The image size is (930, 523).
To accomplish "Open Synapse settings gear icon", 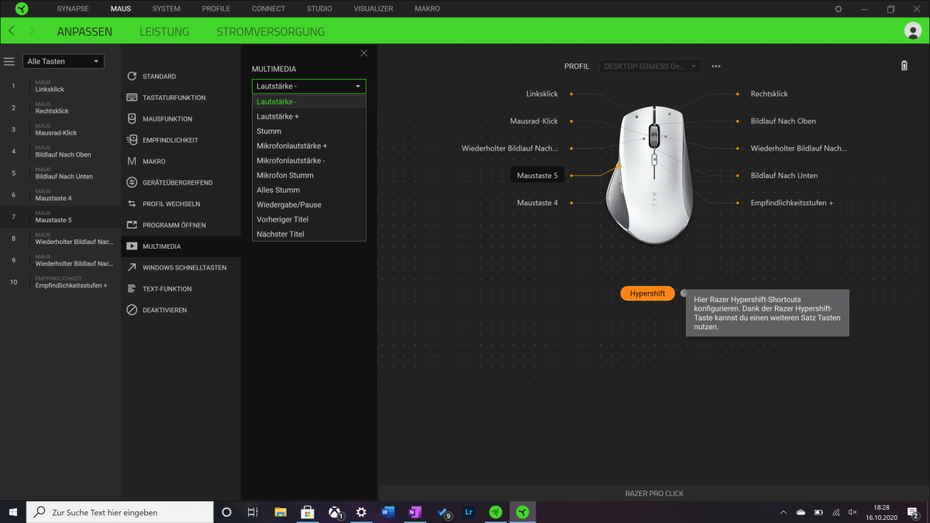I will (x=838, y=9).
